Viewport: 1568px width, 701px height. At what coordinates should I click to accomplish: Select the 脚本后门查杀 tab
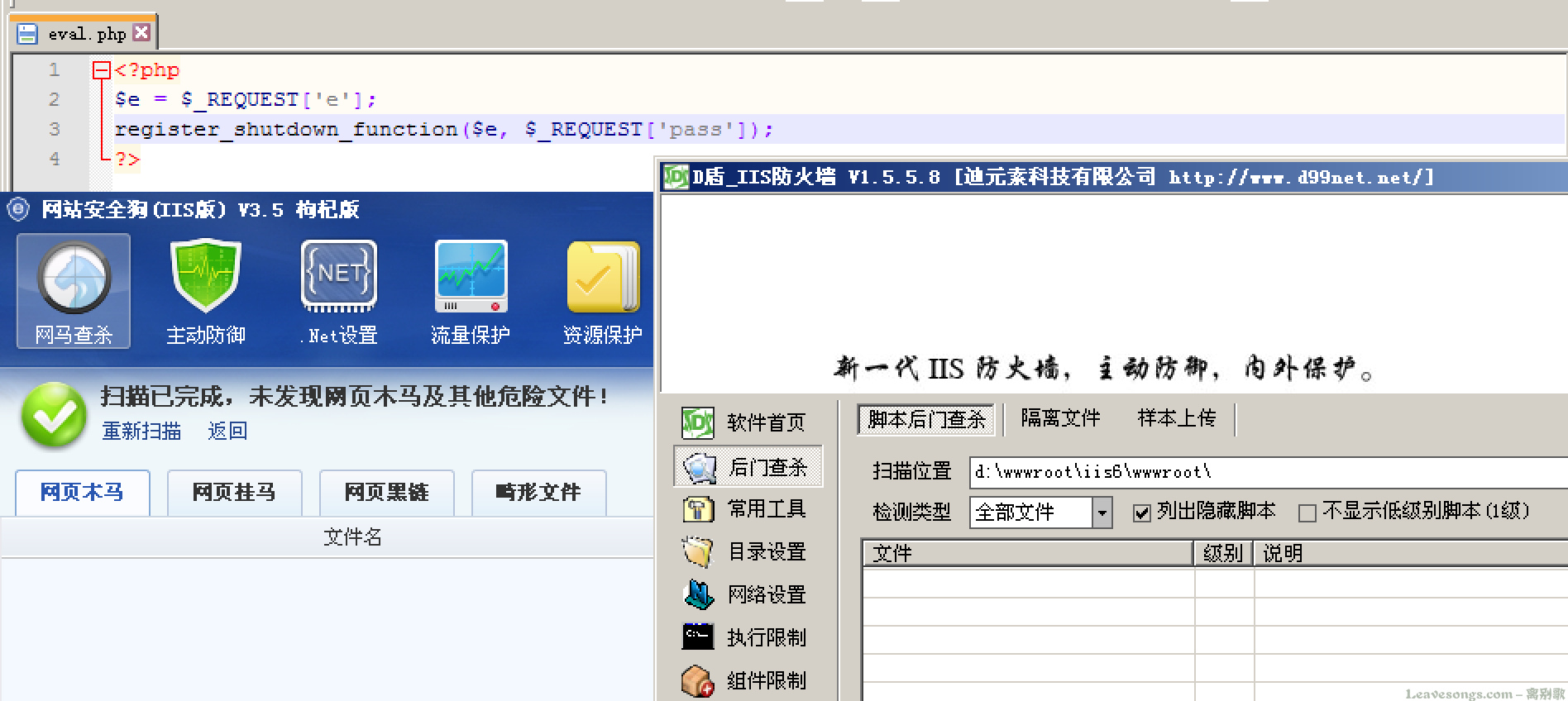click(927, 419)
